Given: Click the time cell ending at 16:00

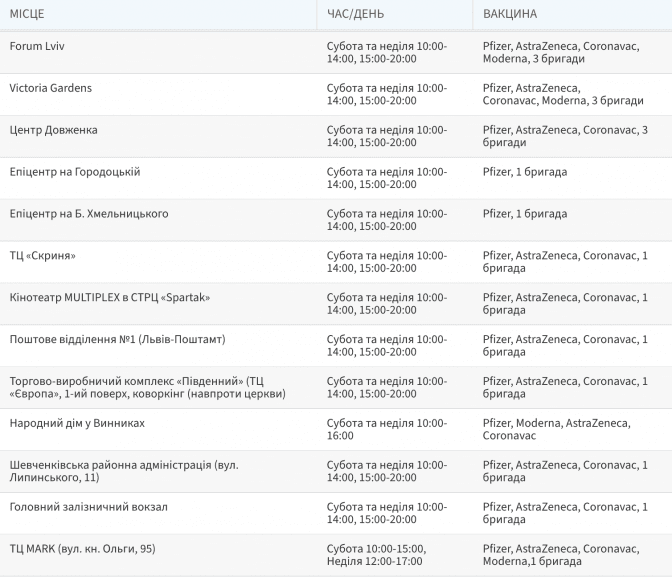Looking at the screenshot, I should pos(386,430).
